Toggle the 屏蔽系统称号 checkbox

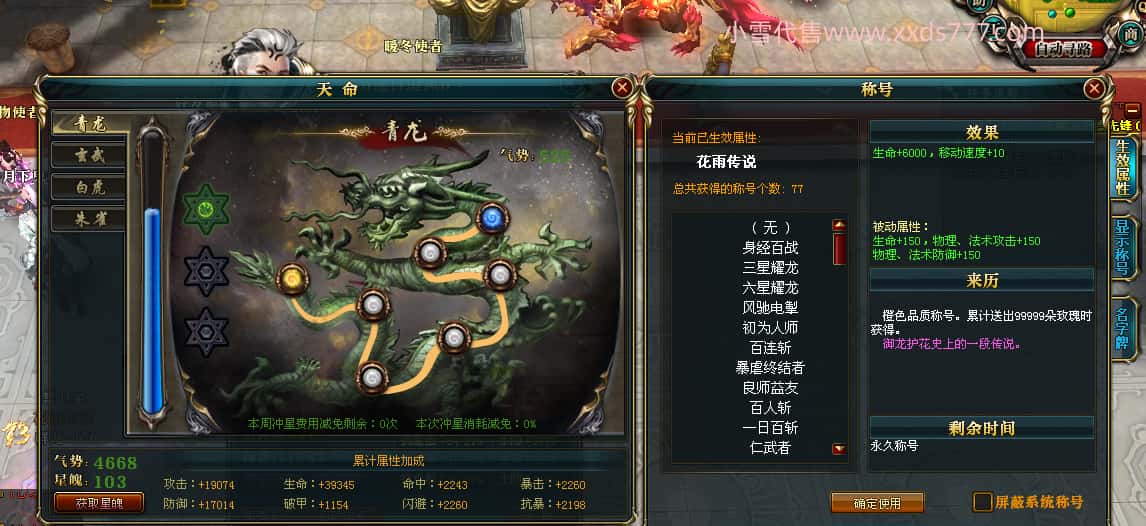tap(983, 502)
